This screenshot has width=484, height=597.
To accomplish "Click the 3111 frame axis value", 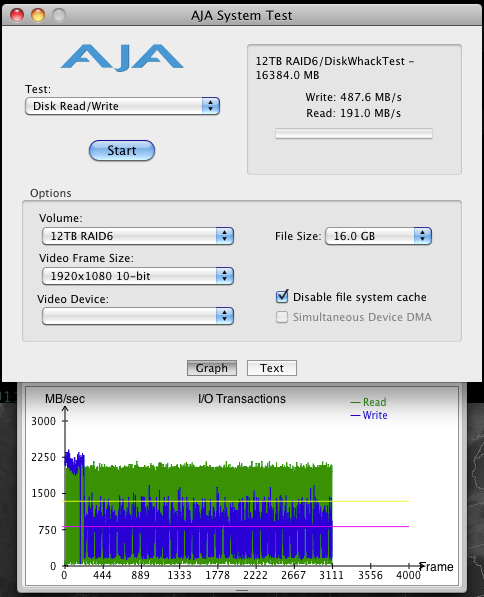I will (331, 575).
